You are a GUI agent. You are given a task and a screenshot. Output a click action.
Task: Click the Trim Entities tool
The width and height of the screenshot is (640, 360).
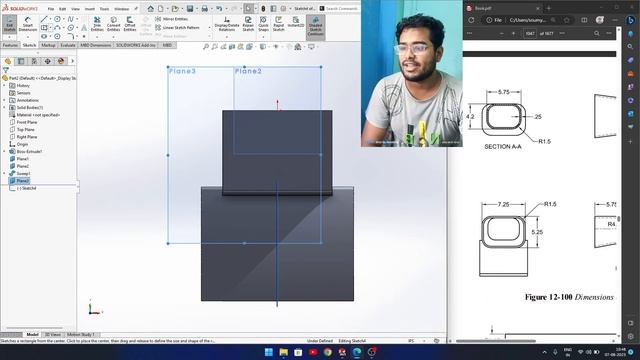(97, 24)
